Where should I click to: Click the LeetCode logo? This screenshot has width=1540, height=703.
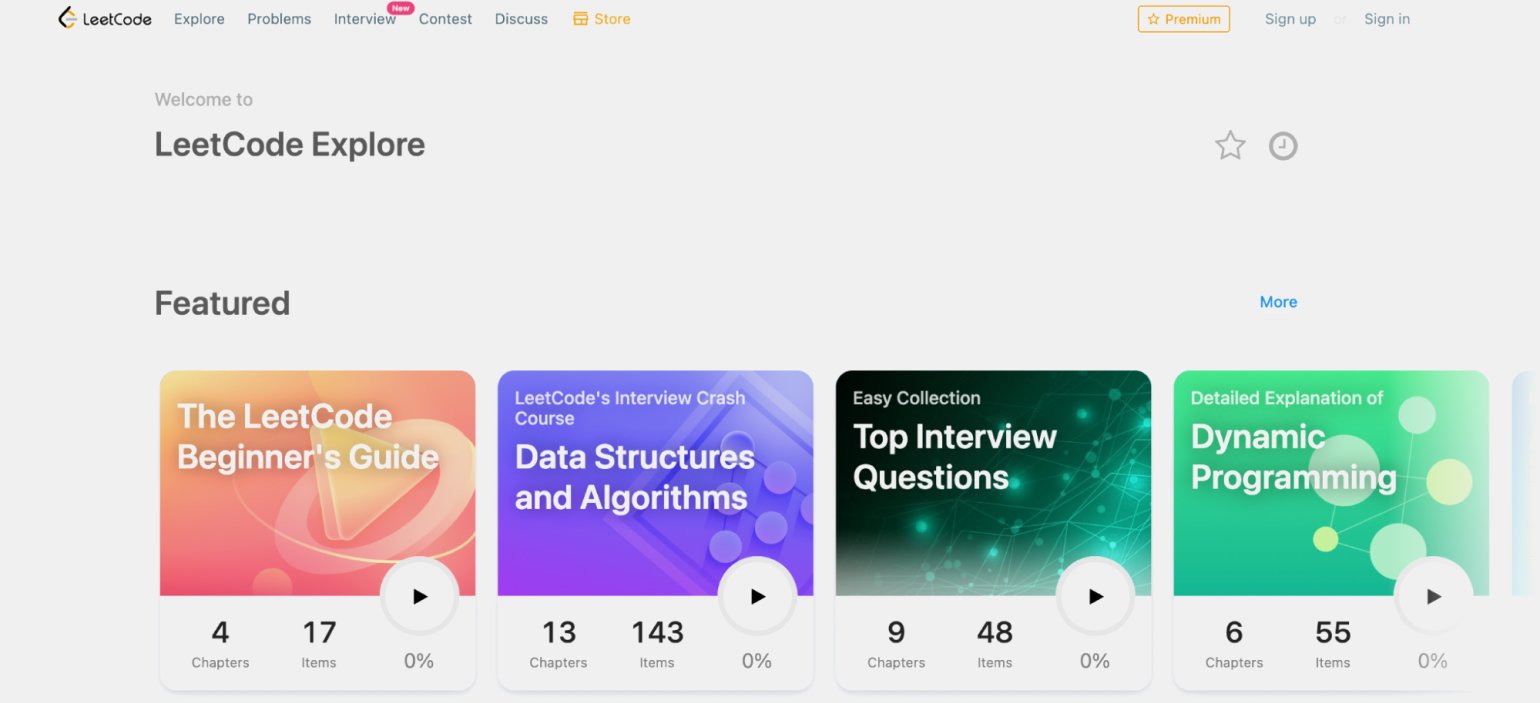(105, 18)
